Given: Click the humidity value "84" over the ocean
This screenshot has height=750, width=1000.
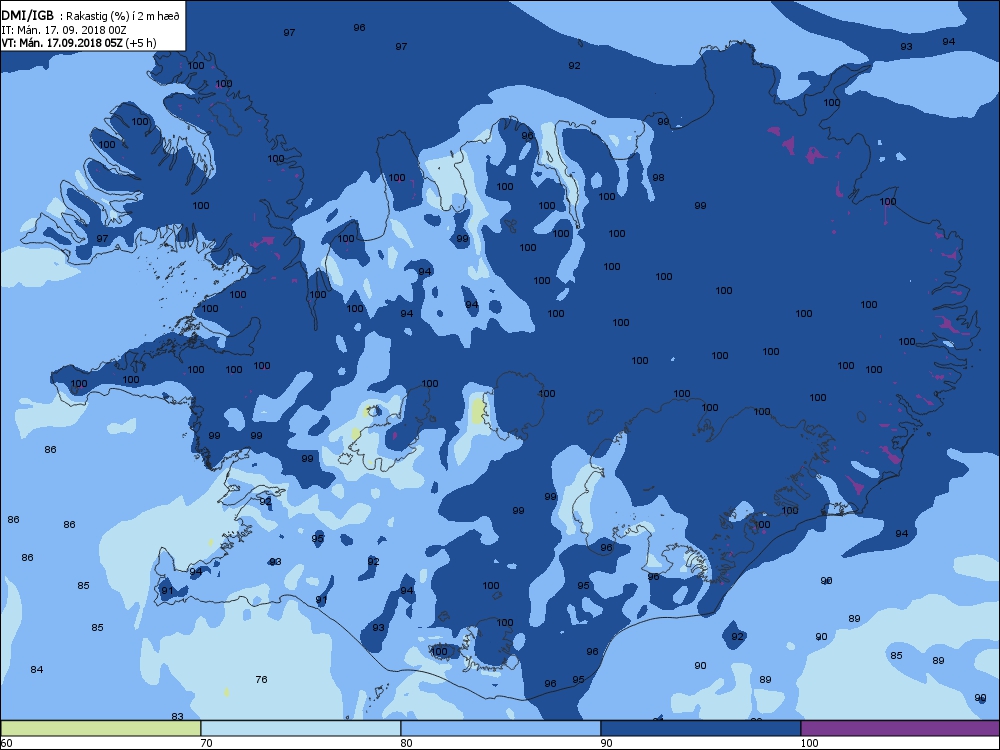Looking at the screenshot, I should [x=37, y=670].
